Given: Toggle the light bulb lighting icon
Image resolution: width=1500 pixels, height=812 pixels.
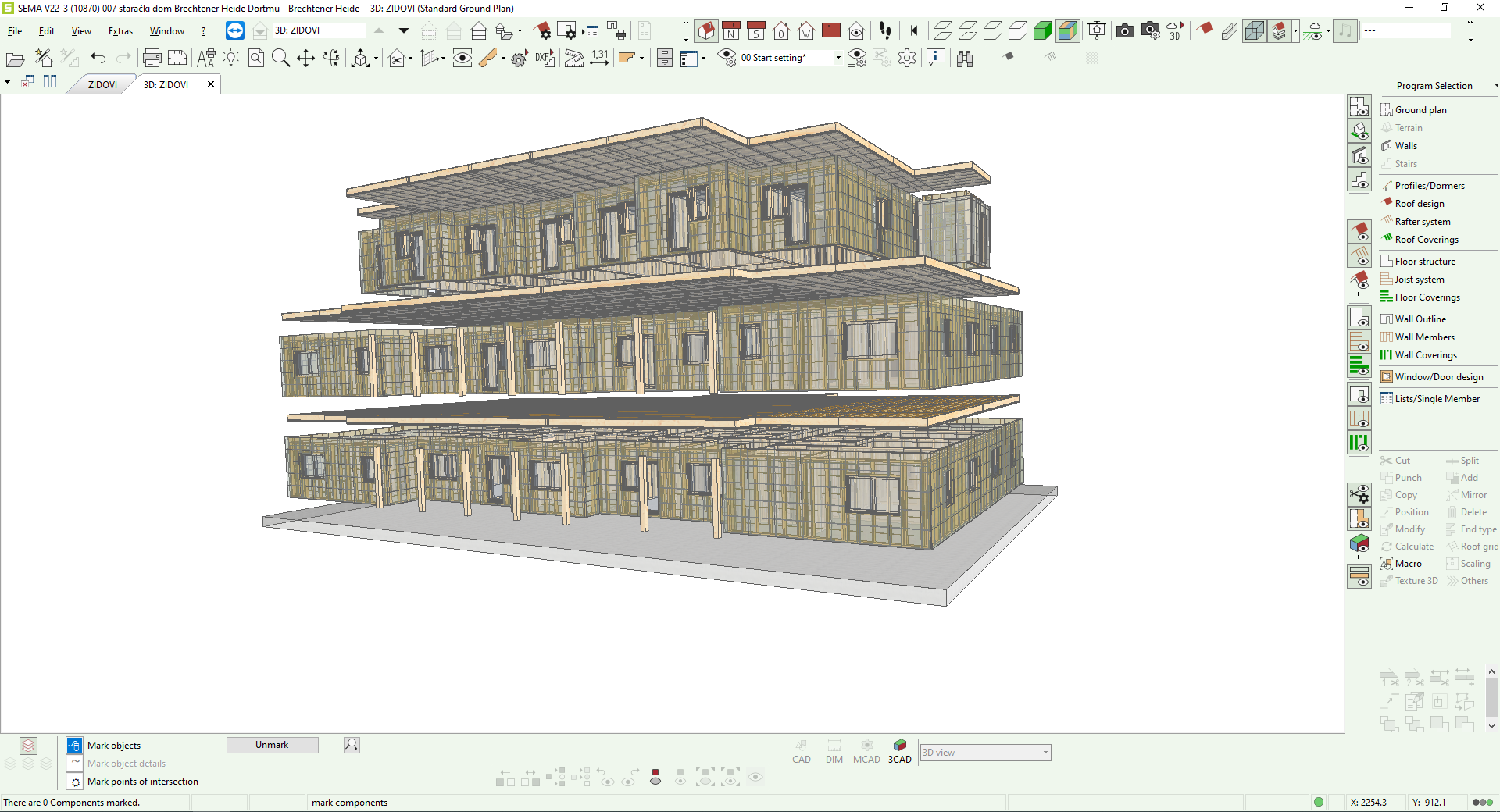Looking at the screenshot, I should point(231,58).
